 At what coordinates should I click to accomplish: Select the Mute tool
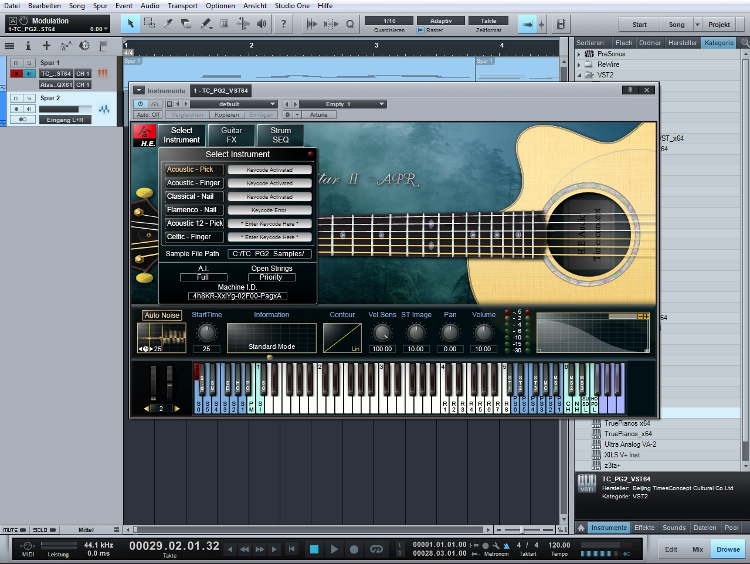[224, 23]
